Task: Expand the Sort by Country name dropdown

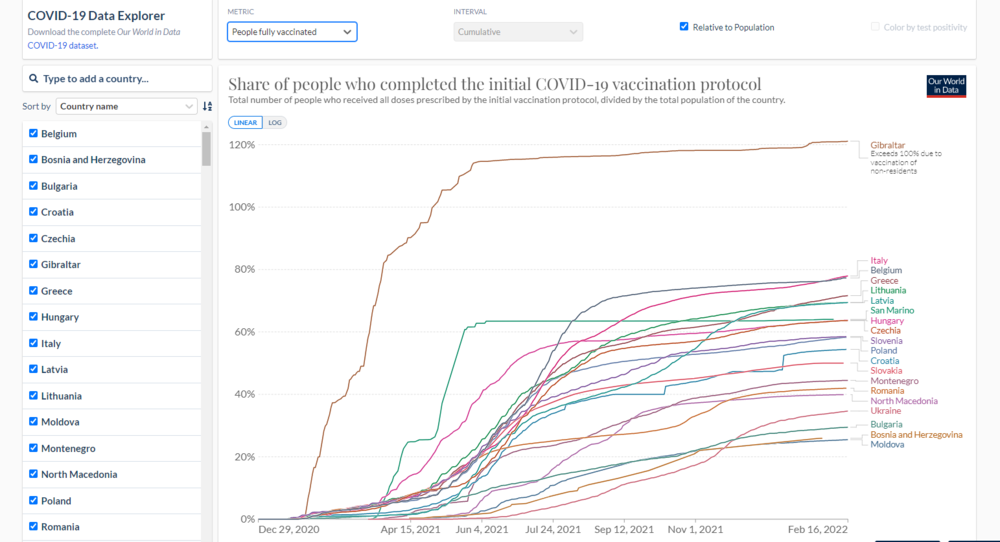Action: point(126,106)
